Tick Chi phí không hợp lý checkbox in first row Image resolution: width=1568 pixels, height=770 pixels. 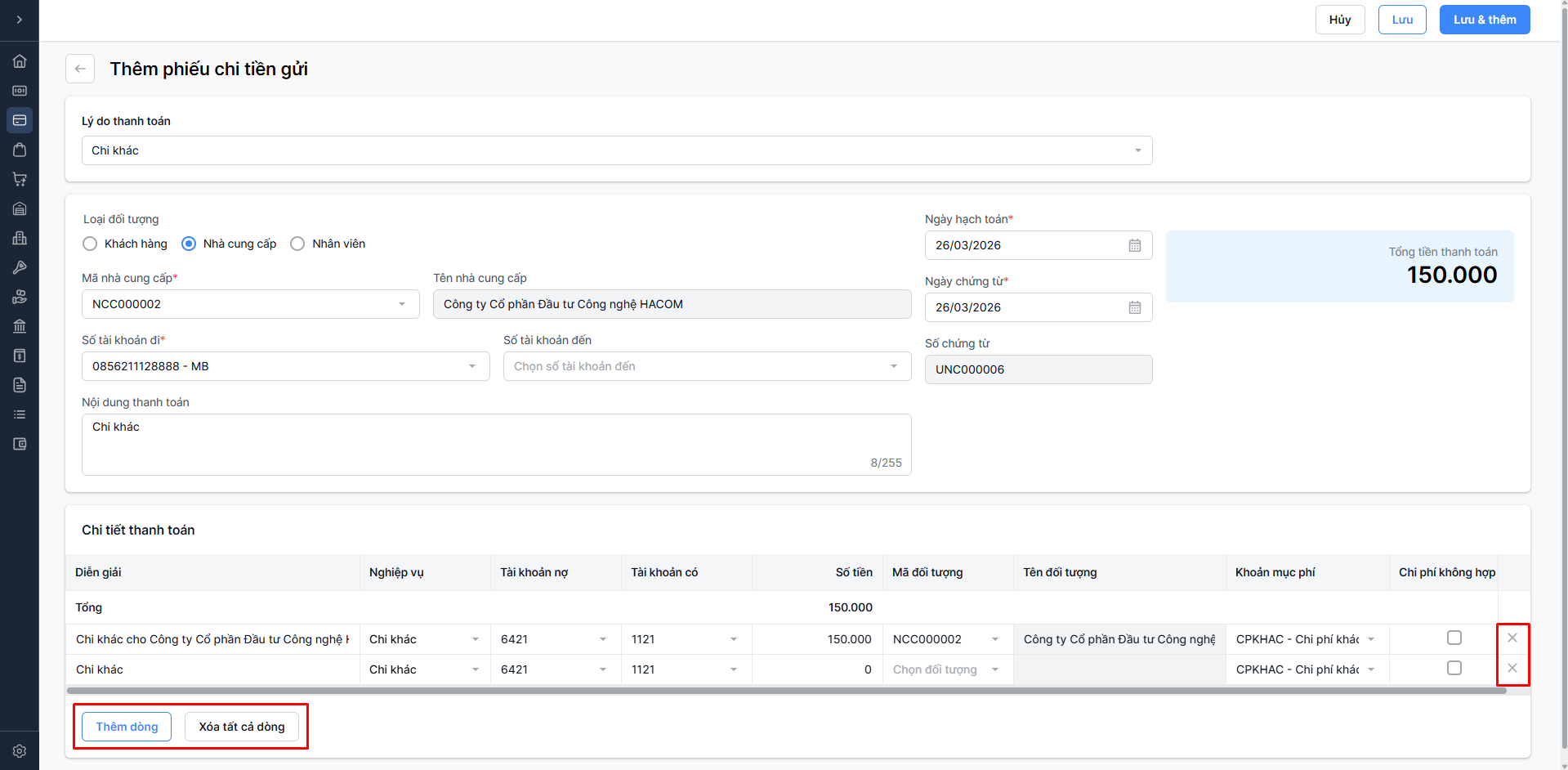(x=1454, y=638)
